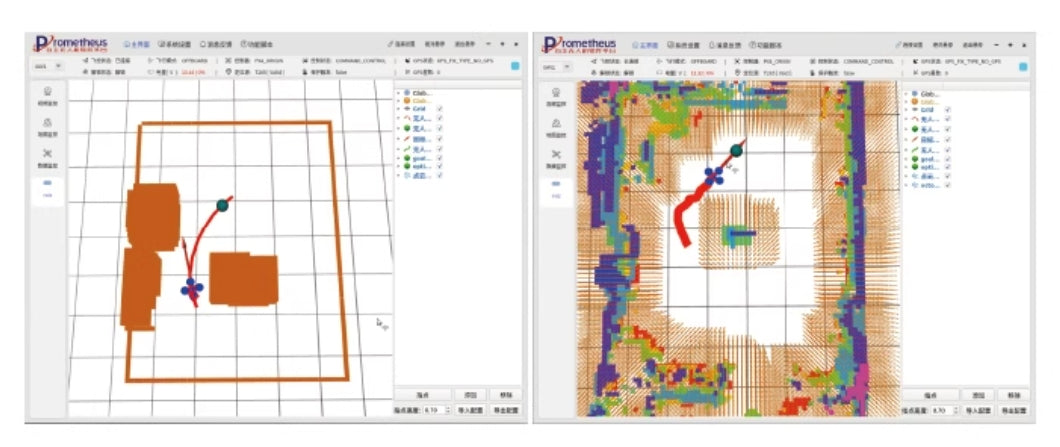Open the GPS dropdown at right window's status bar
The width and height of the screenshot is (1060, 447).
(555, 66)
